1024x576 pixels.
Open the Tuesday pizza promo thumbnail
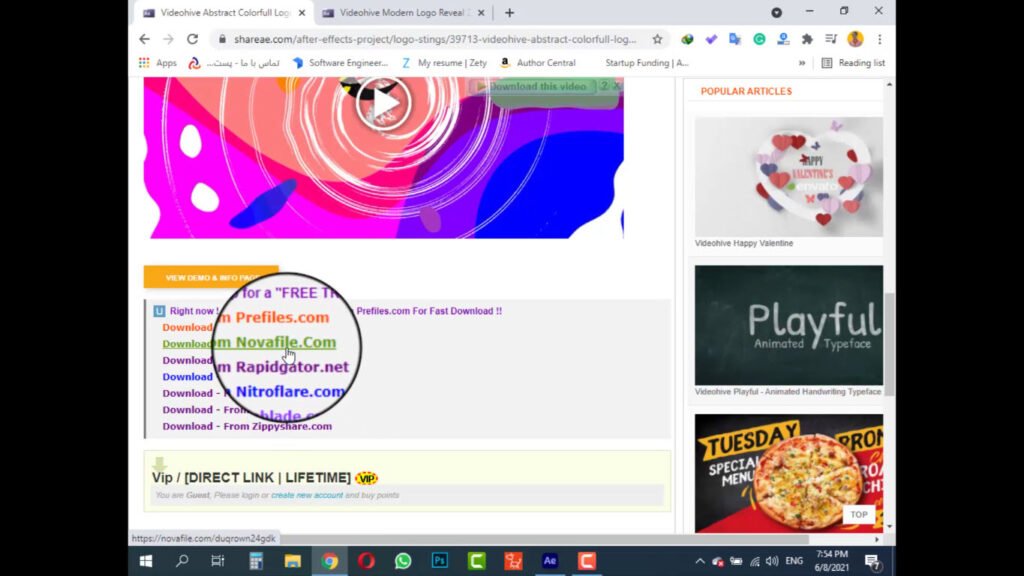tap(789, 473)
